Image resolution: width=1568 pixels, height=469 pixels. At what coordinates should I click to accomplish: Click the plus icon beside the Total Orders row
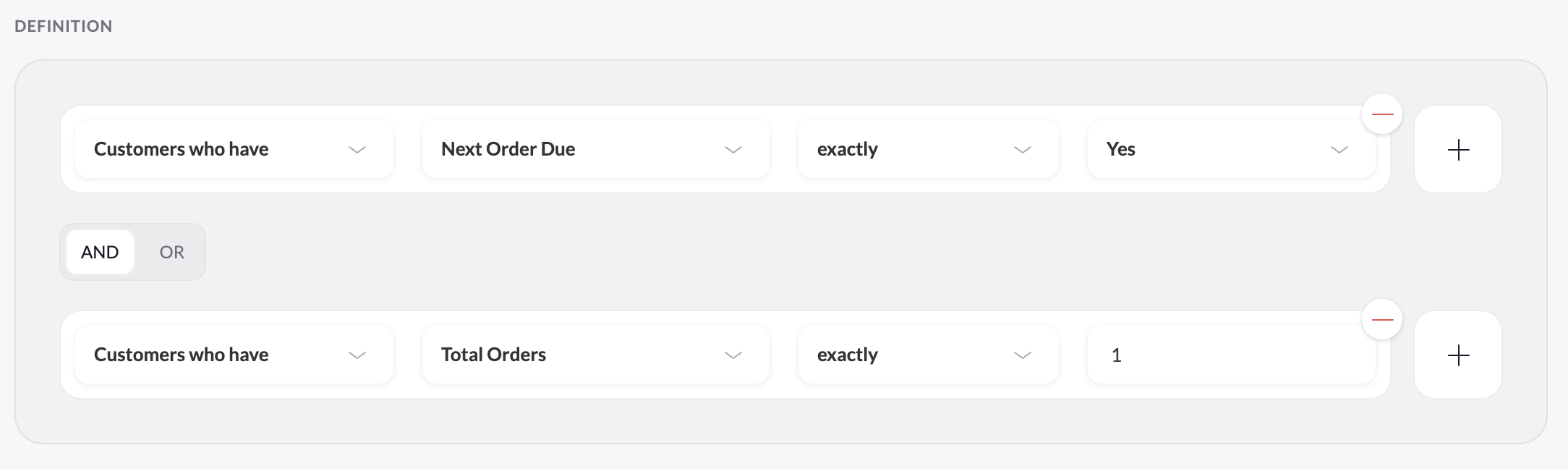point(1457,355)
